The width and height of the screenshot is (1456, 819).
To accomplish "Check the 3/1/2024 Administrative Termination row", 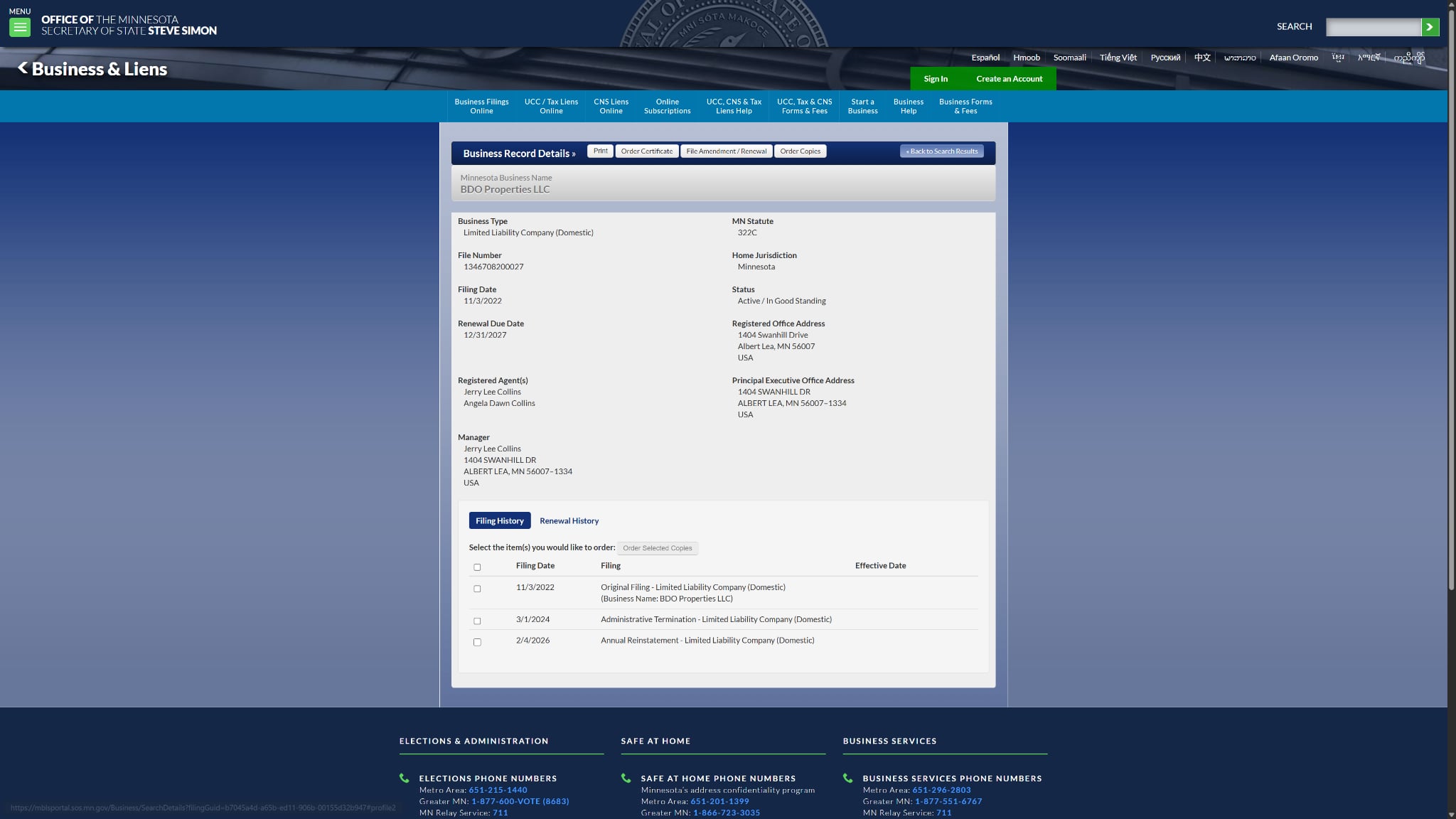I will click(477, 621).
